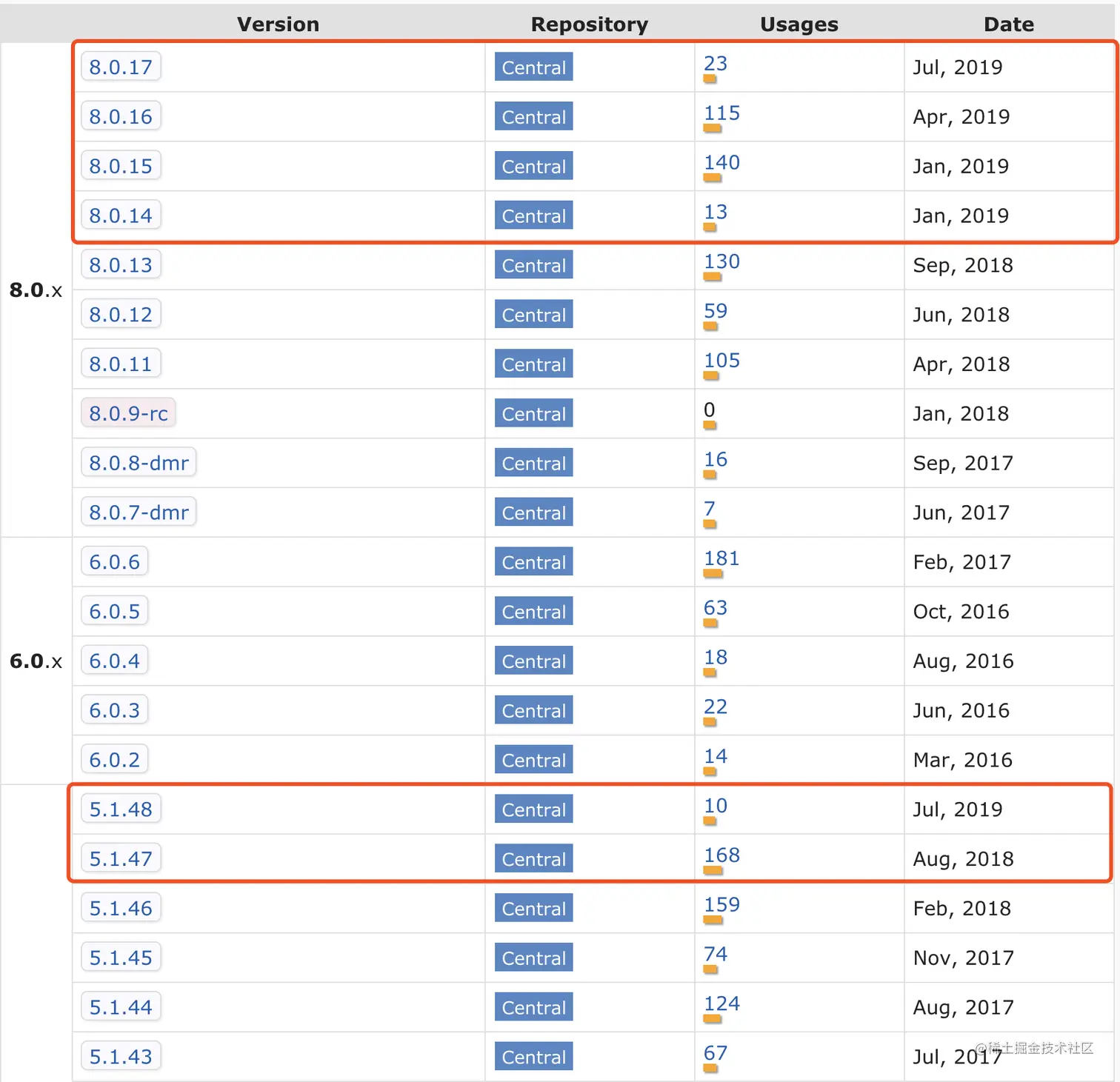View version 6.0.3
Image resolution: width=1120 pixels, height=1082 pixels.
point(115,710)
